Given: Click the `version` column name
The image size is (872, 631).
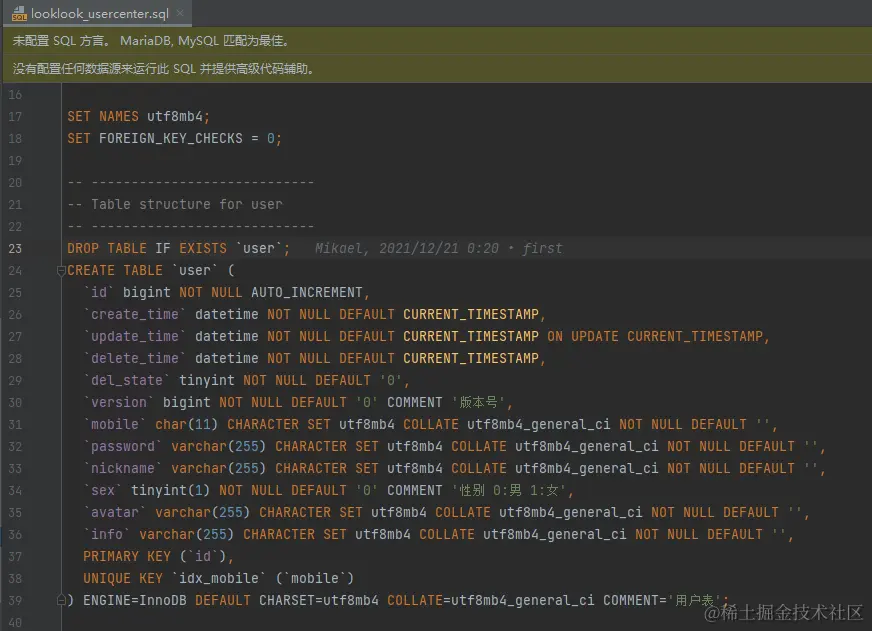Looking at the screenshot, I should click(x=118, y=403).
